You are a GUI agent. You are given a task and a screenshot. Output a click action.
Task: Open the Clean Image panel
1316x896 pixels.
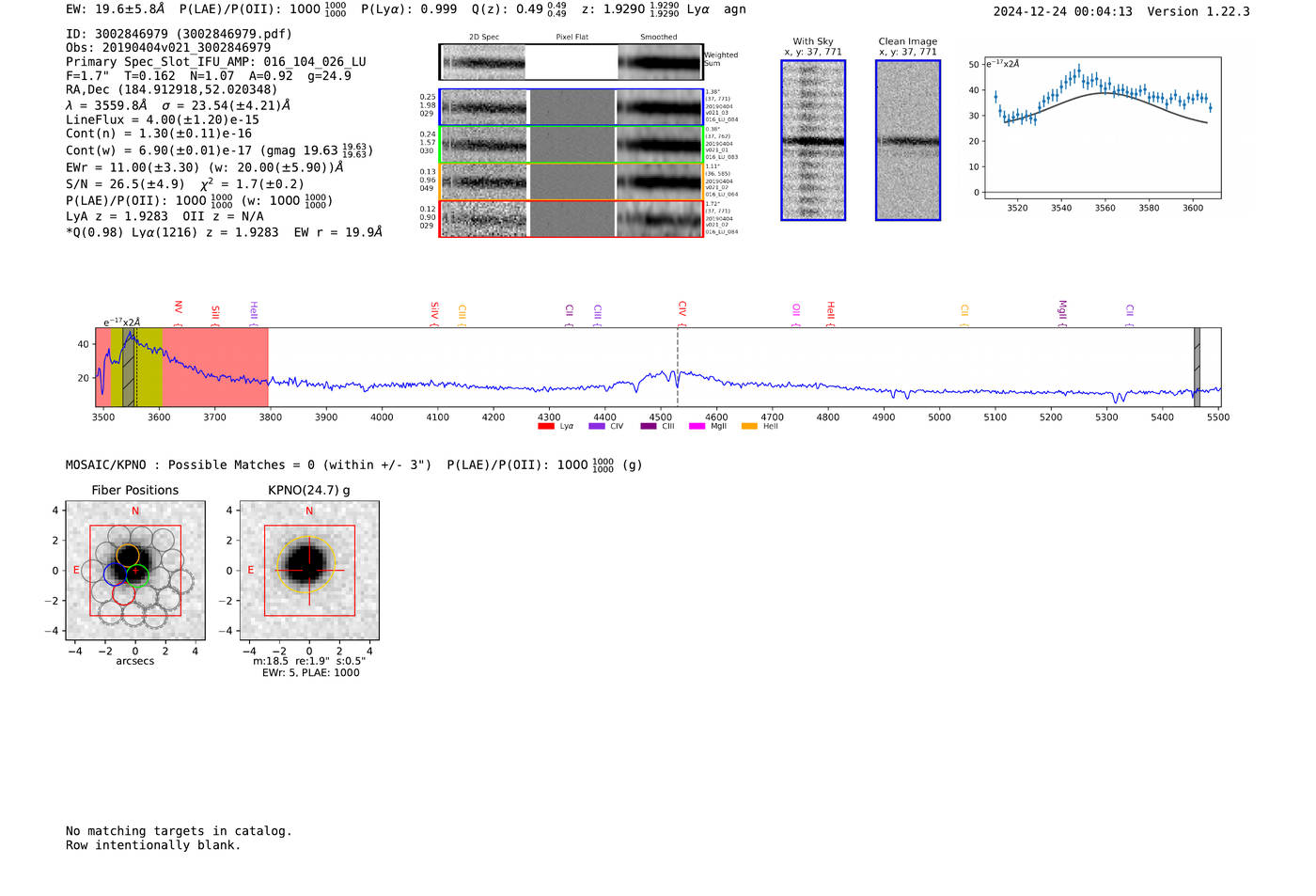908,140
